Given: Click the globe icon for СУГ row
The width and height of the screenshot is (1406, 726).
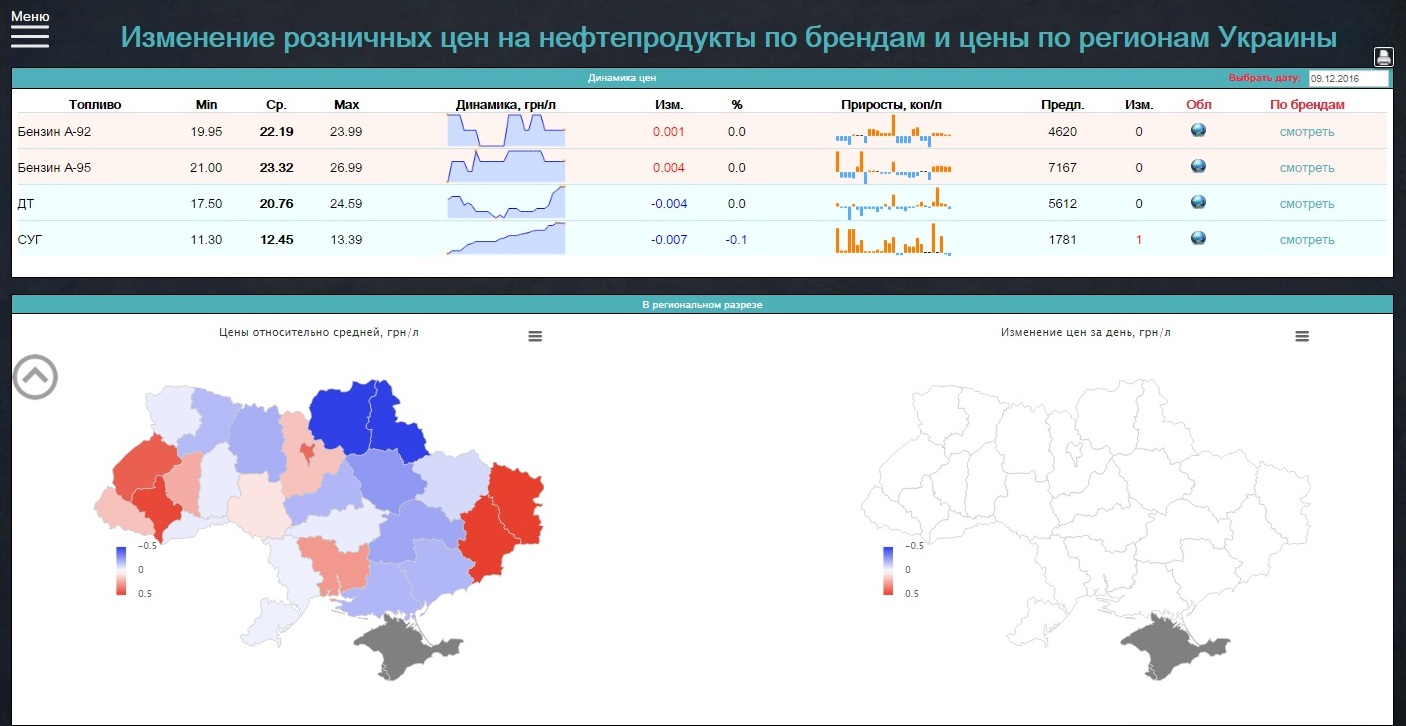Looking at the screenshot, I should pos(1198,238).
